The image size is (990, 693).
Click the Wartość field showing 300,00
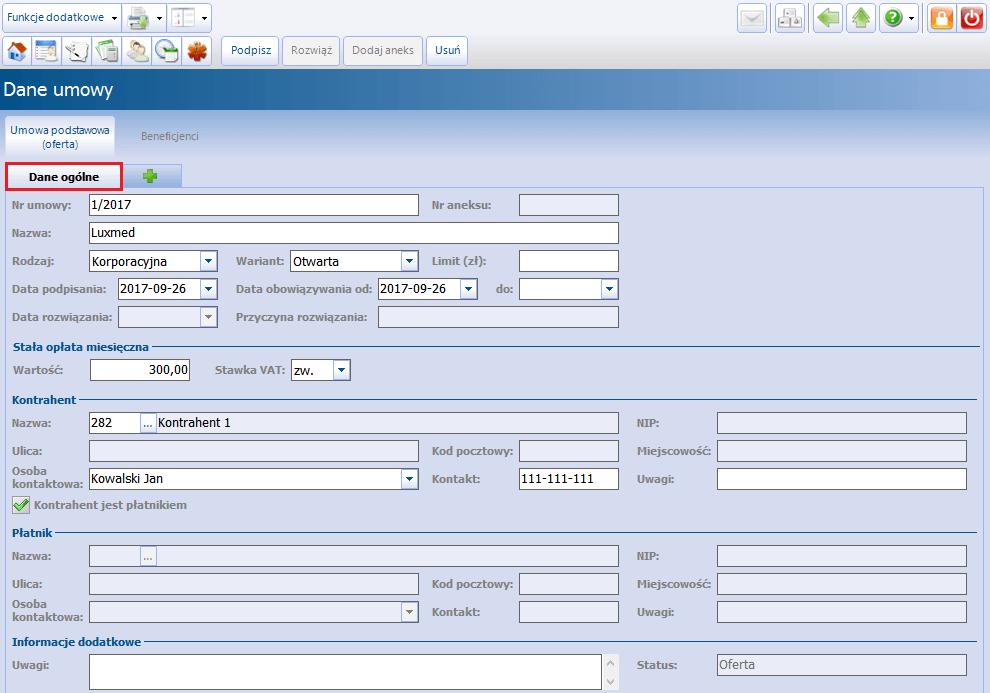pyautogui.click(x=140, y=370)
